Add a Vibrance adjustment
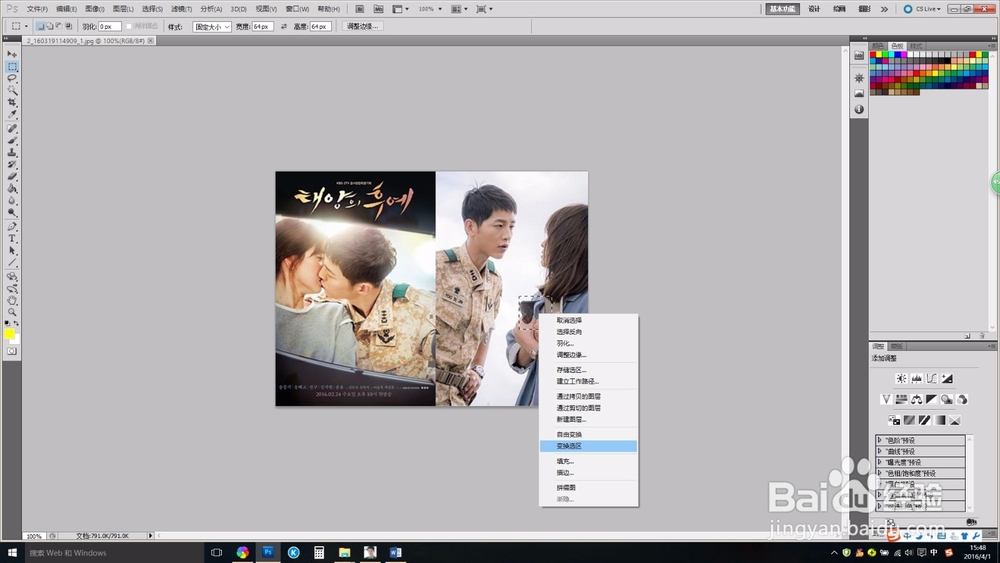 point(886,399)
